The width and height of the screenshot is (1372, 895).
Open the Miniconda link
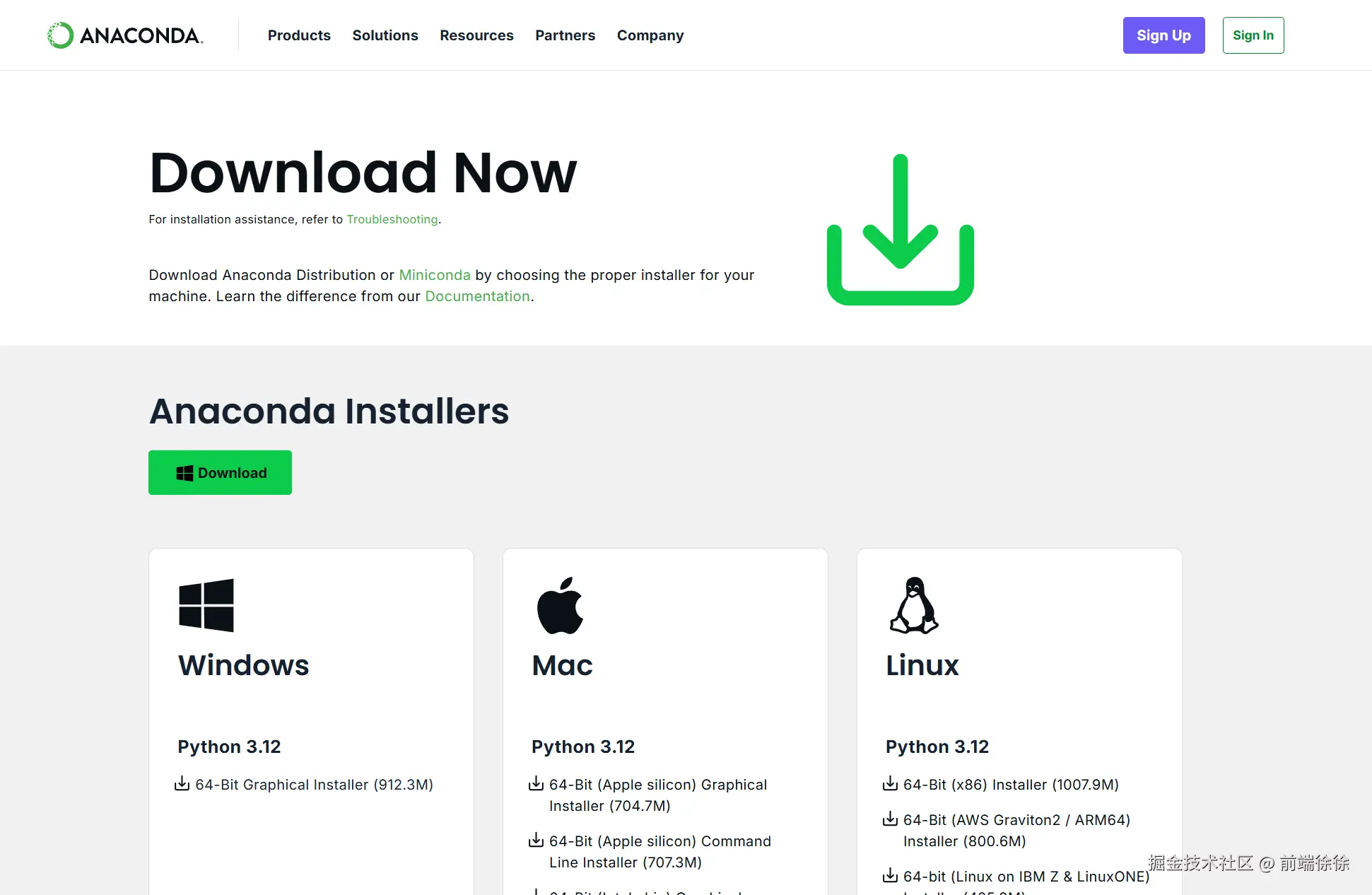click(434, 275)
